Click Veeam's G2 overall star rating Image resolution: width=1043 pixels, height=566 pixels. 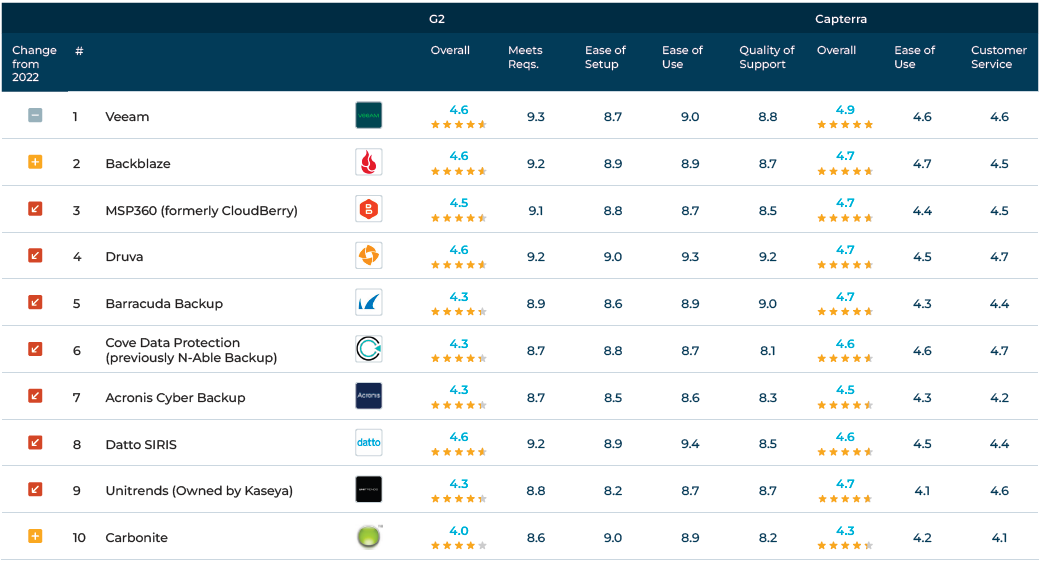tap(458, 125)
